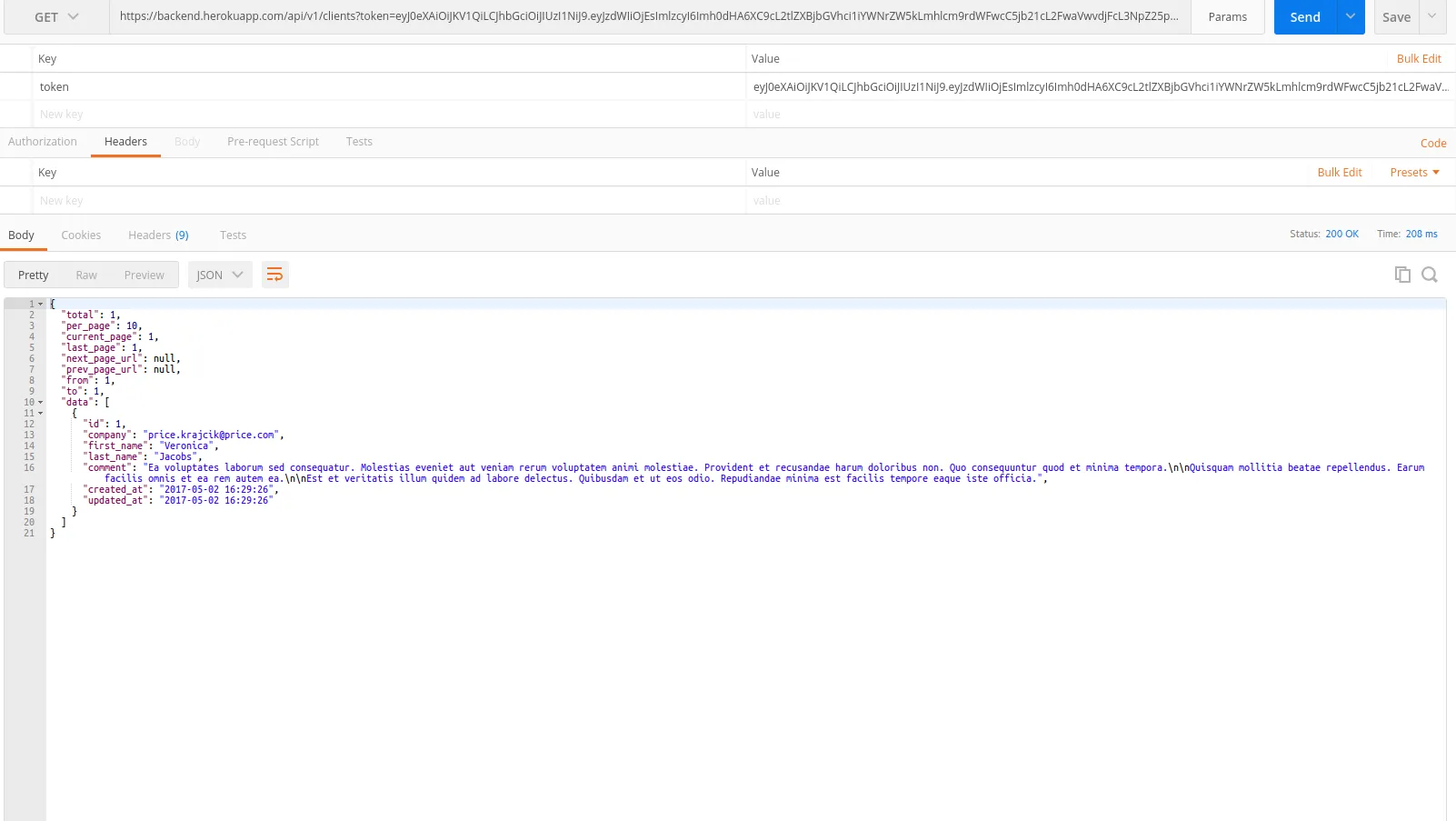Click the New key field under token
Image resolution: width=1456 pixels, height=821 pixels.
pyautogui.click(x=389, y=115)
